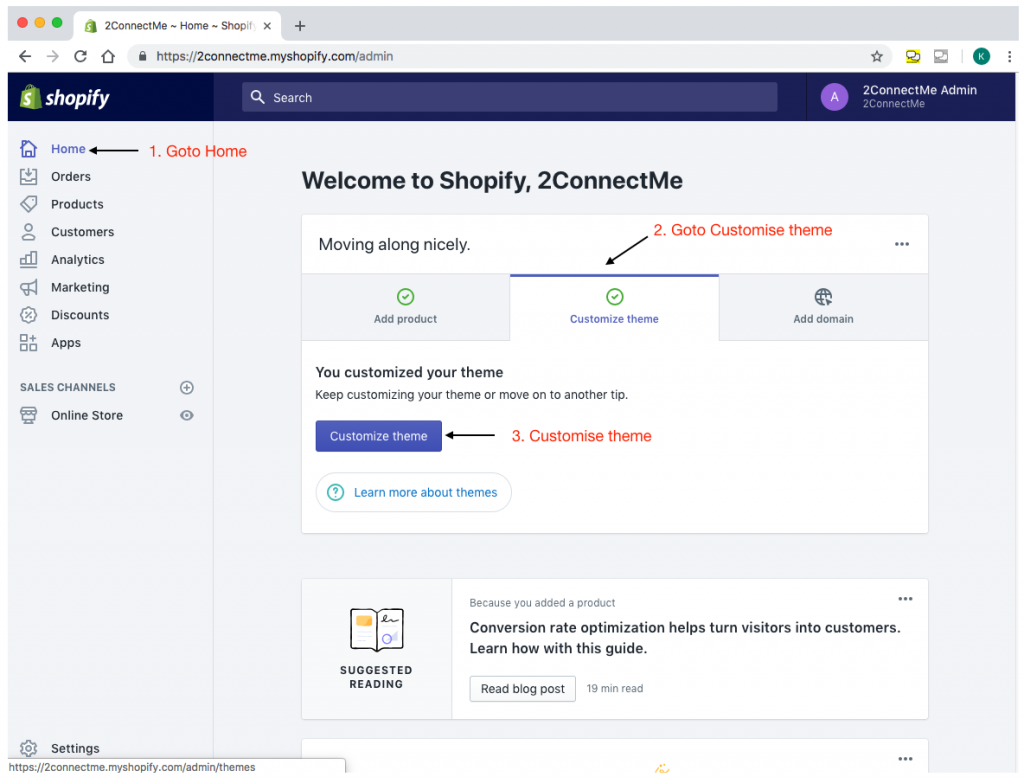The height and width of the screenshot is (777, 1024).
Task: Open Apps in the sidebar
Action: pos(66,343)
